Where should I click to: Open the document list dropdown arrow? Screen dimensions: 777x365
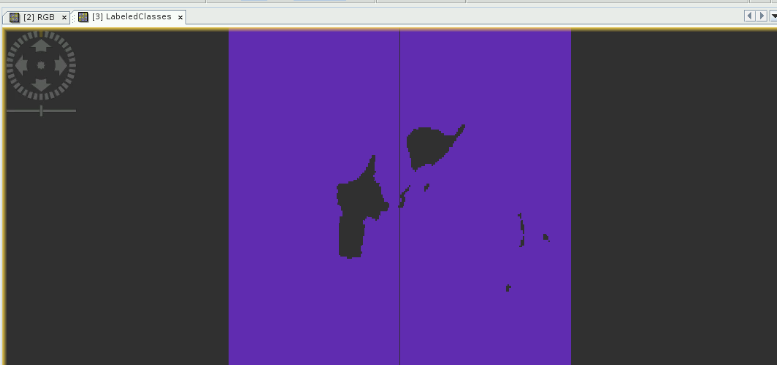[774, 16]
